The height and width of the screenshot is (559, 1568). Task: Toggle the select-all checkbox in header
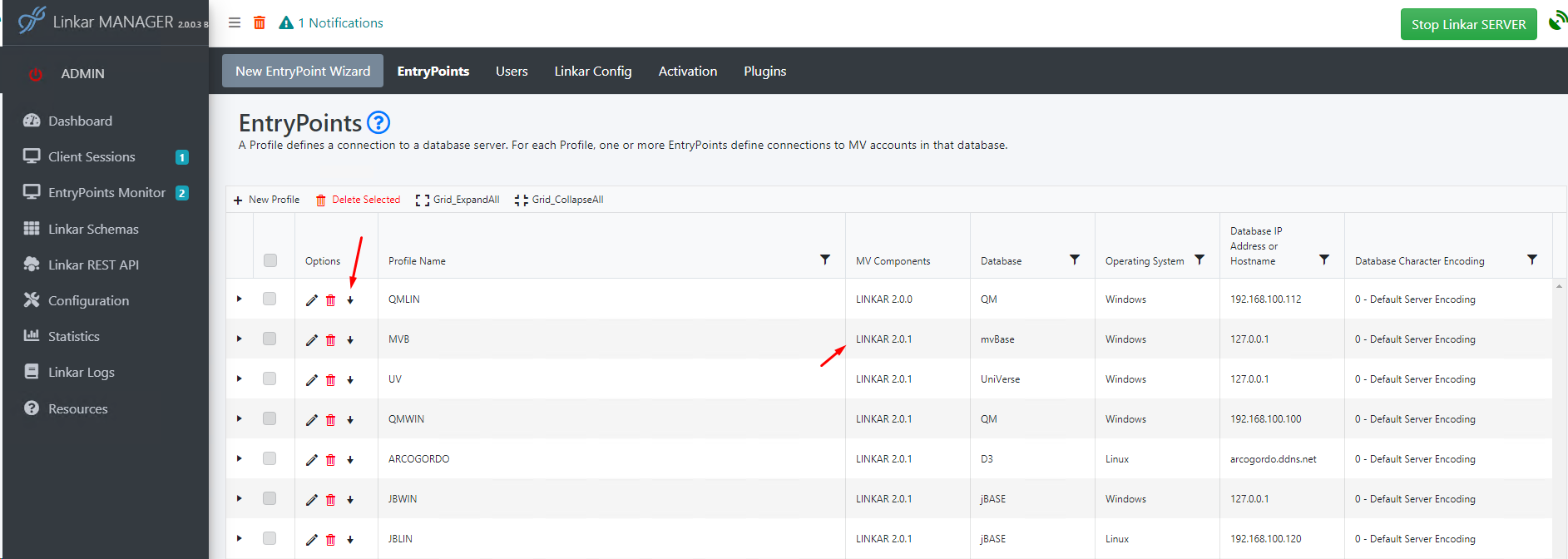tap(270, 260)
